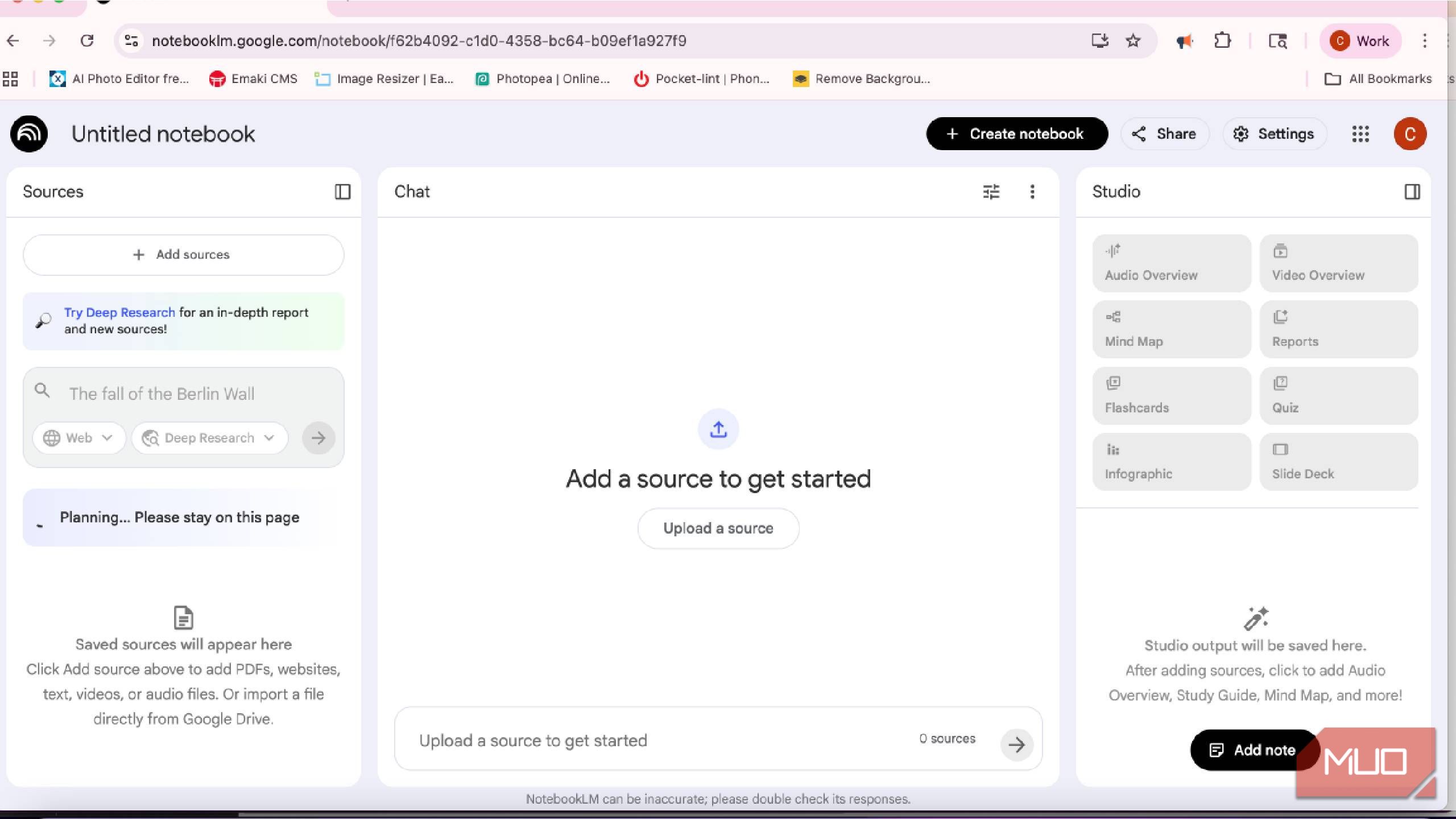This screenshot has height=819, width=1456.
Task: Focus the source search field
Action: (183, 394)
